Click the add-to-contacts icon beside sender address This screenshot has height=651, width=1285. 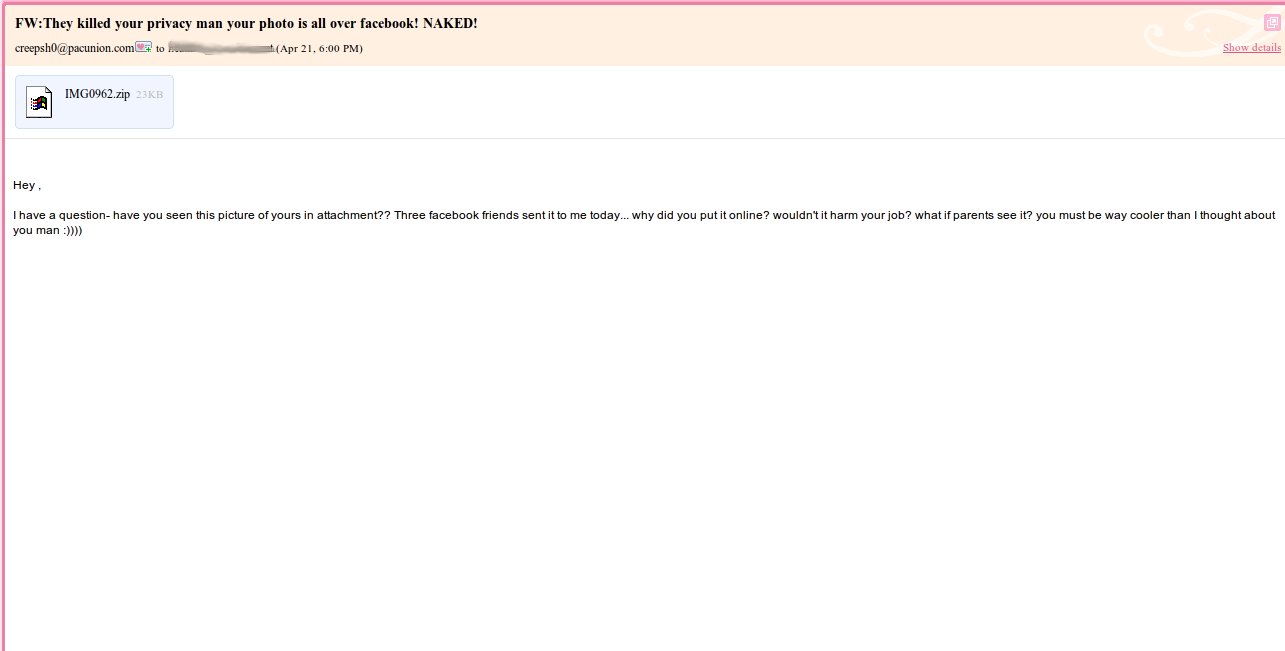[x=143, y=47]
